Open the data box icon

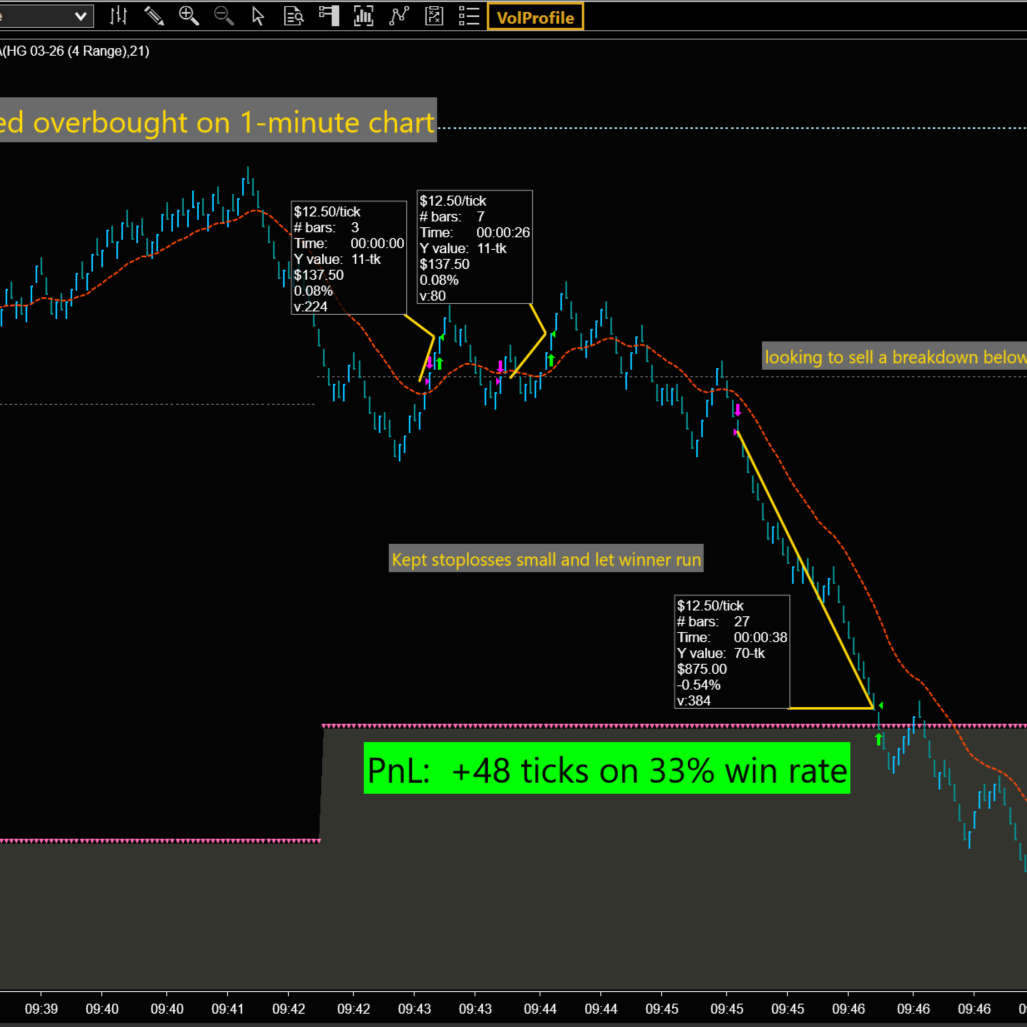point(293,16)
